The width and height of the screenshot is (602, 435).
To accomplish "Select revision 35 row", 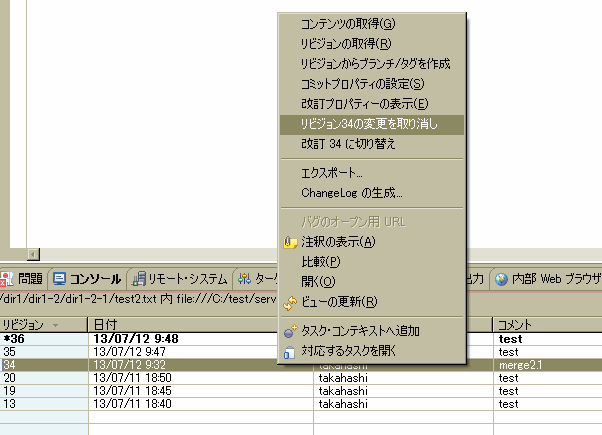I will point(301,352).
